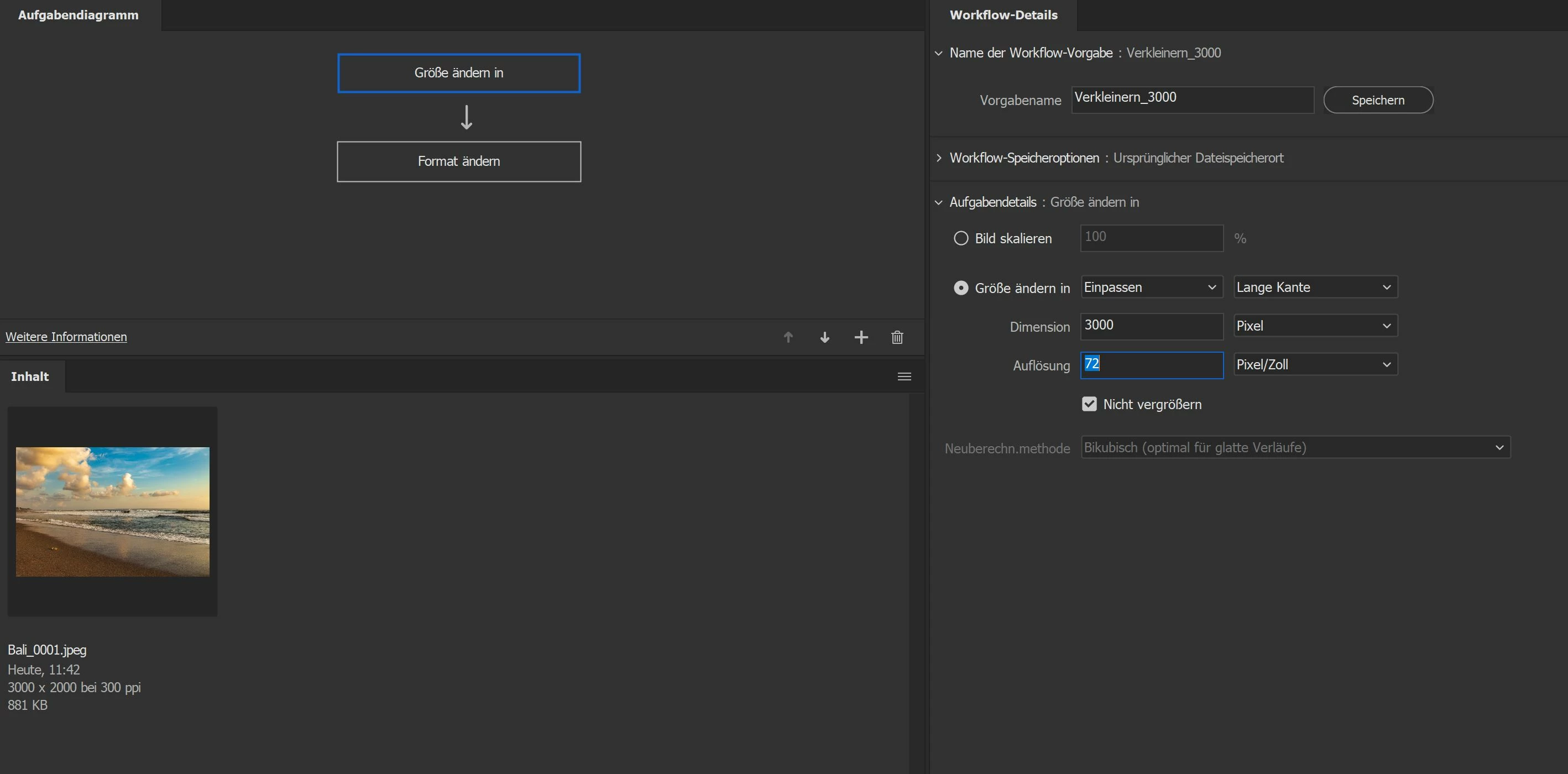This screenshot has width=1568, height=774.
Task: Open the Weitere Informationen link
Action: 66,337
